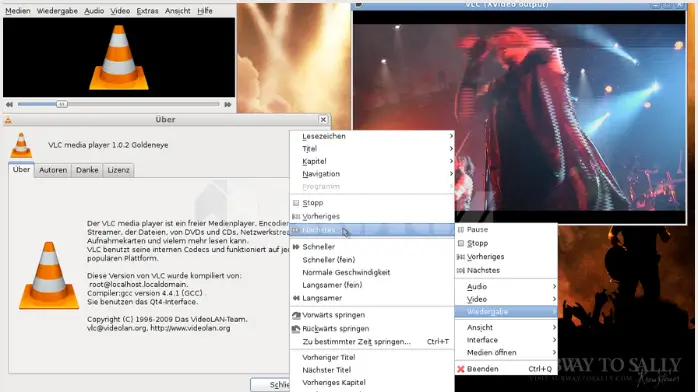Open the Video menu in menu bar
This screenshot has height=392, width=698.
120,11
